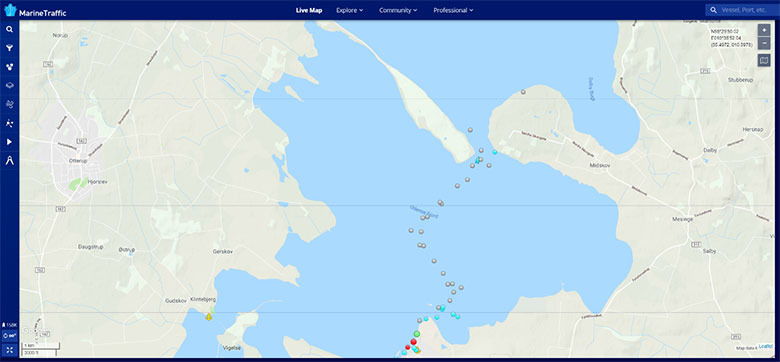This screenshot has width=780, height=362.
Task: Select the grey marker north of the eastern peninsula
Action: tap(523, 92)
